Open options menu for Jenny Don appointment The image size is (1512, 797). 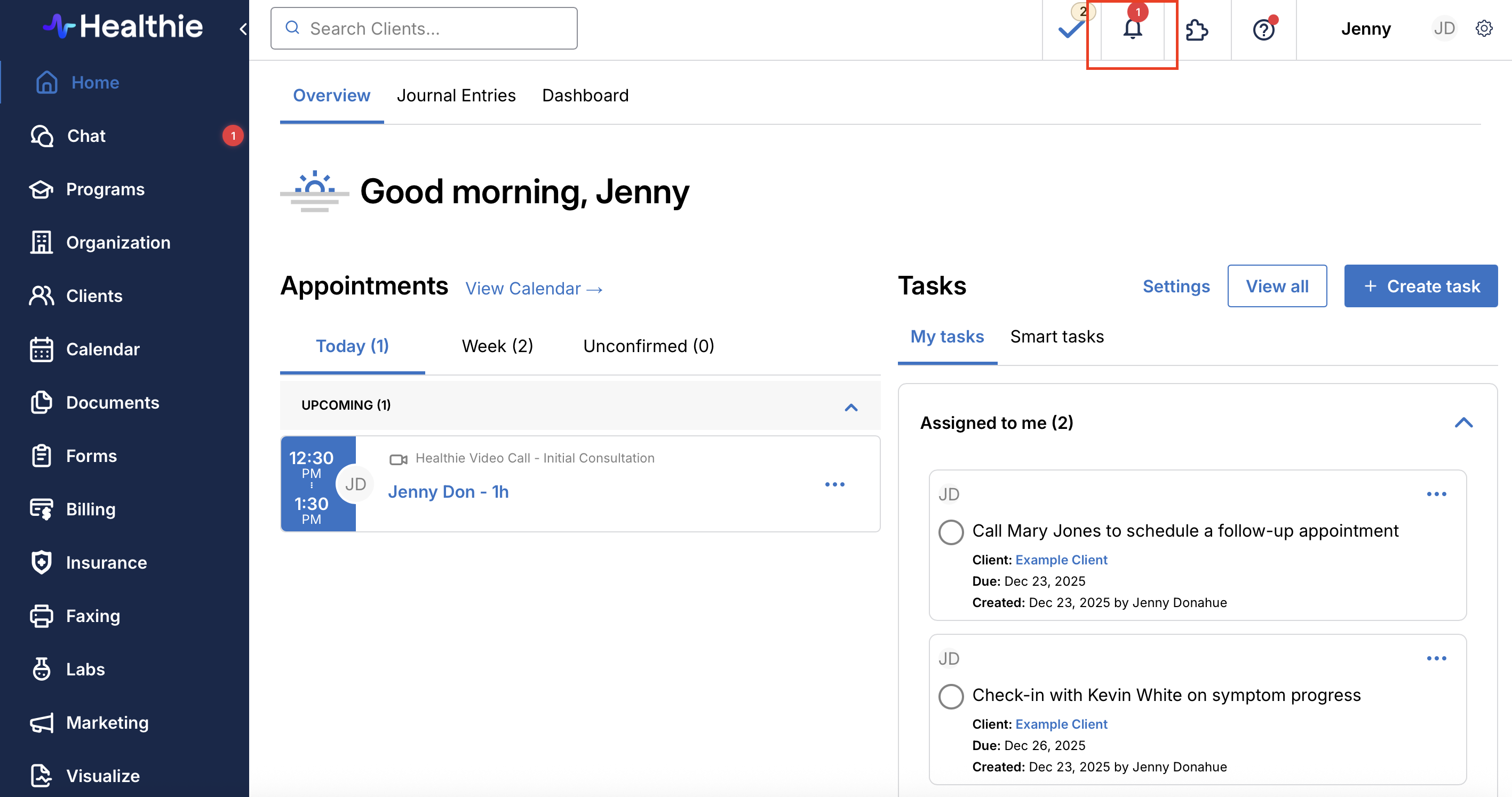[x=834, y=484]
